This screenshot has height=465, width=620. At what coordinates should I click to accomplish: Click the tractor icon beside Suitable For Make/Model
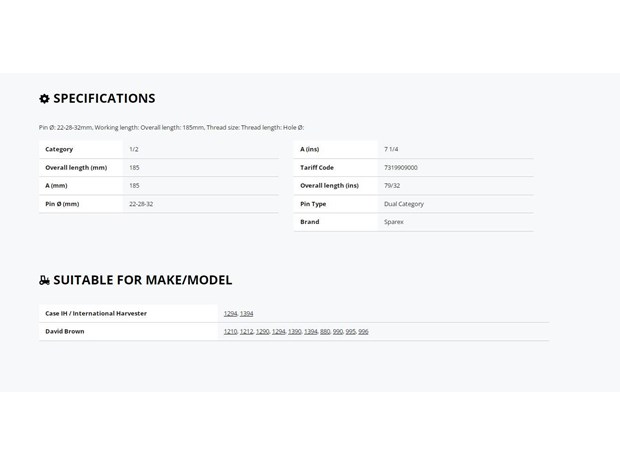[x=44, y=280]
